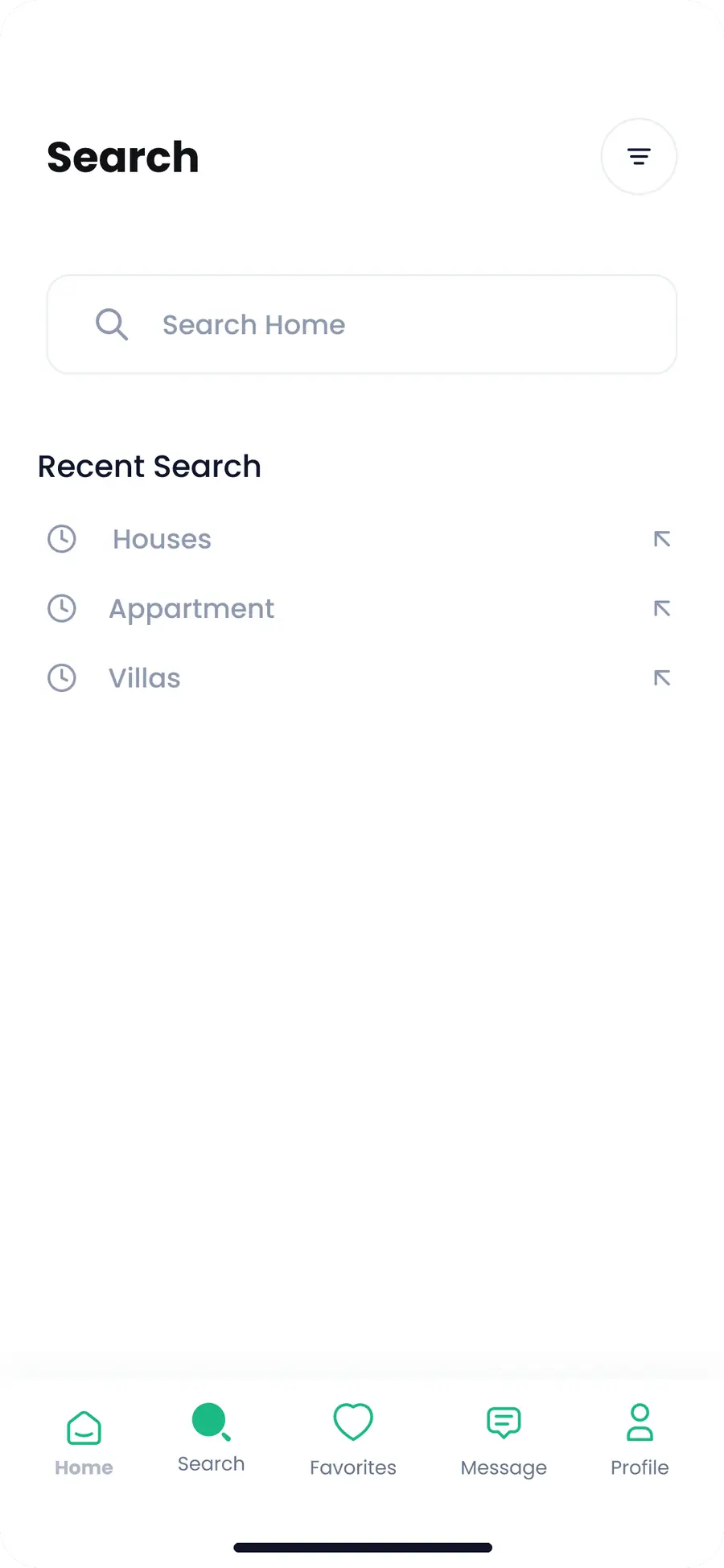This screenshot has width=724, height=1568.
Task: Choose the Houses recent search
Action: click(x=162, y=539)
